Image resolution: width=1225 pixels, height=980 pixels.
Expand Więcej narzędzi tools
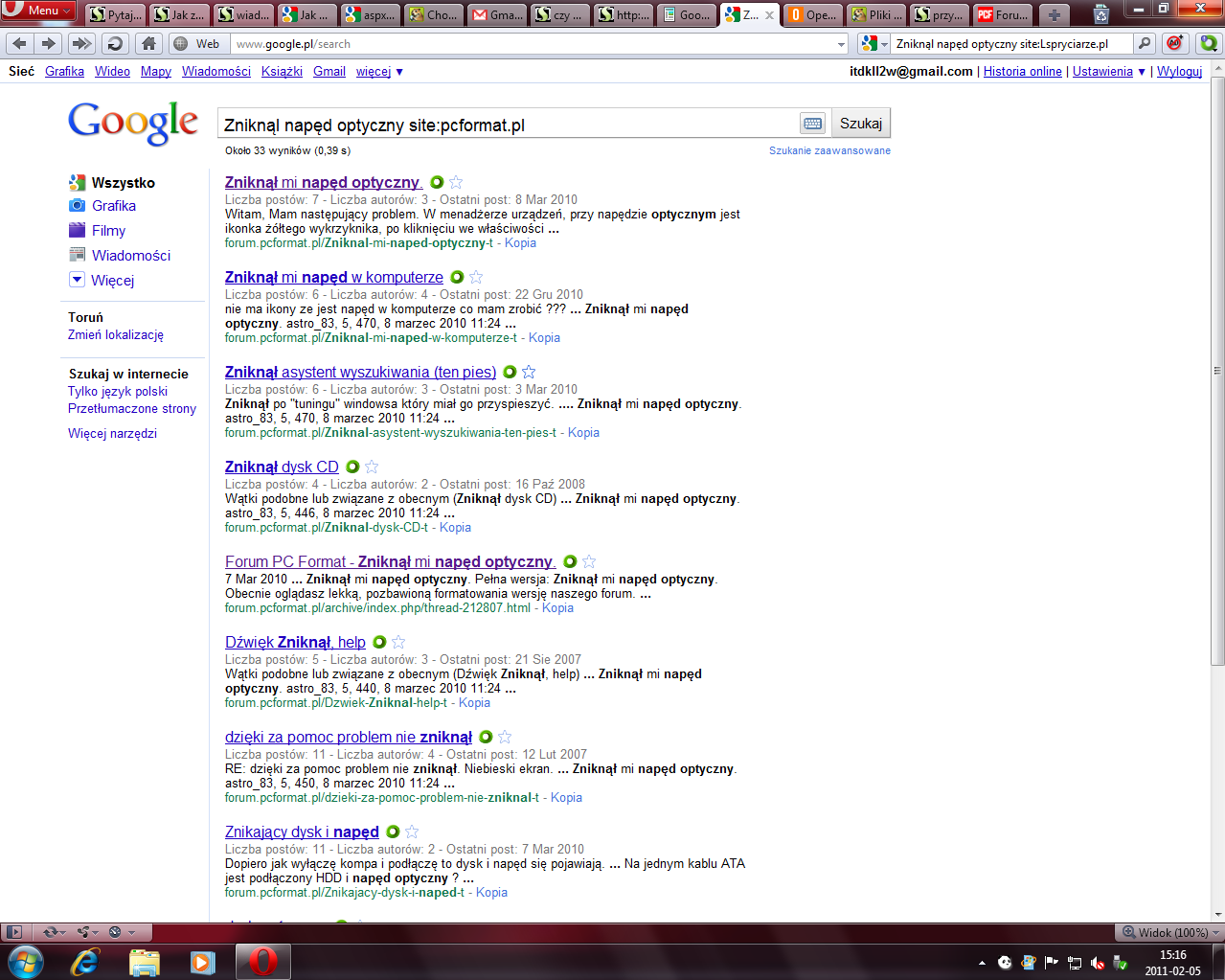[112, 434]
